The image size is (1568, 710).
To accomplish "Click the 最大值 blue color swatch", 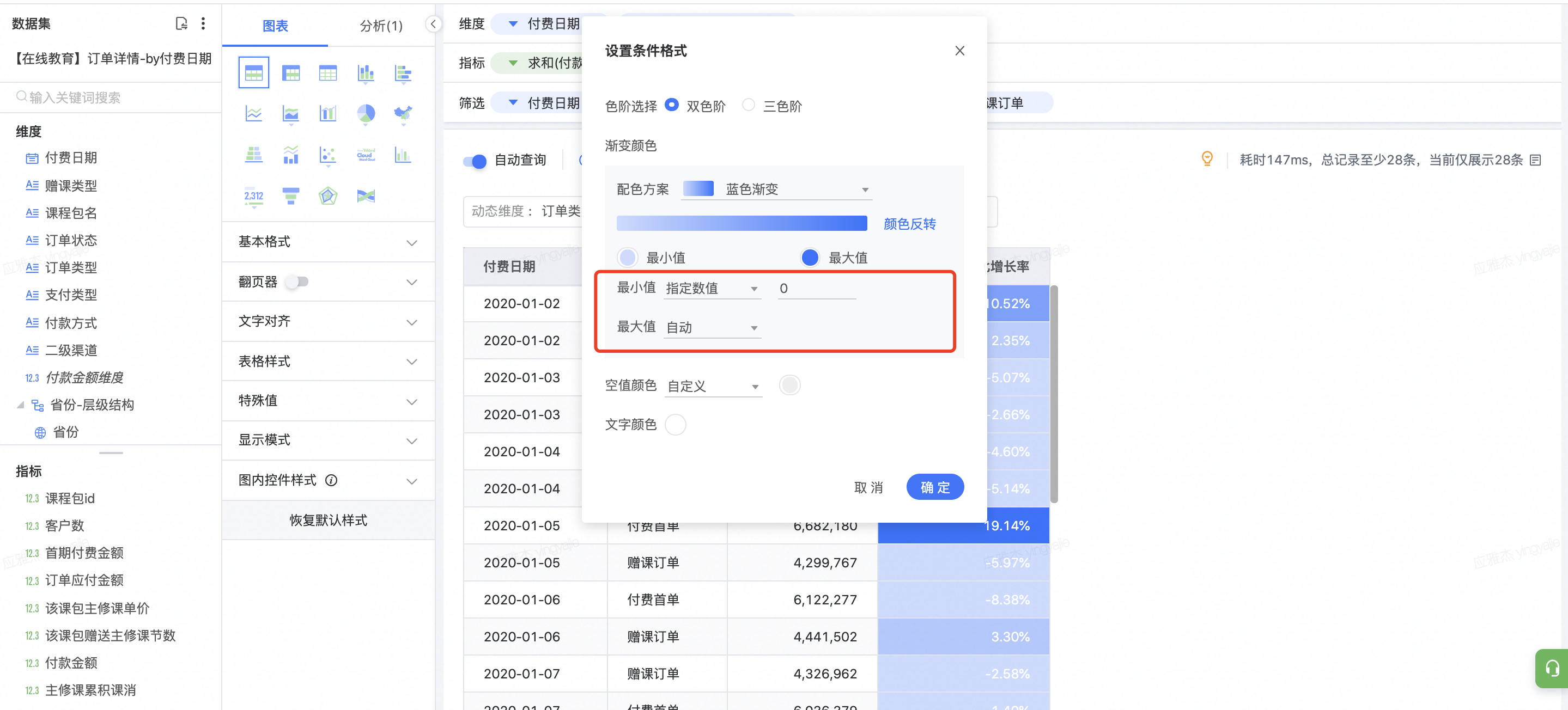I will pyautogui.click(x=810, y=258).
